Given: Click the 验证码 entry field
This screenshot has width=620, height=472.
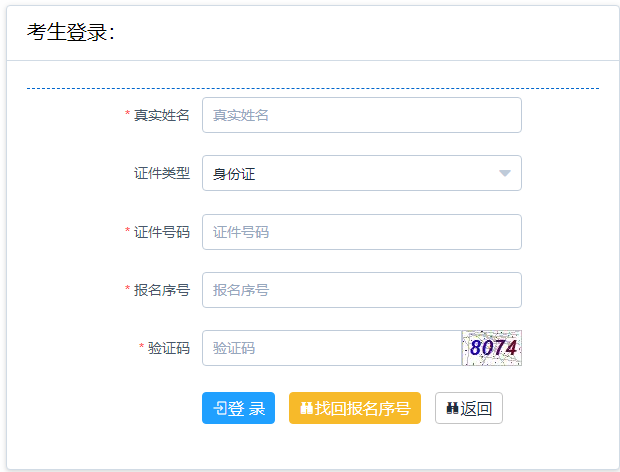Looking at the screenshot, I should (331, 348).
